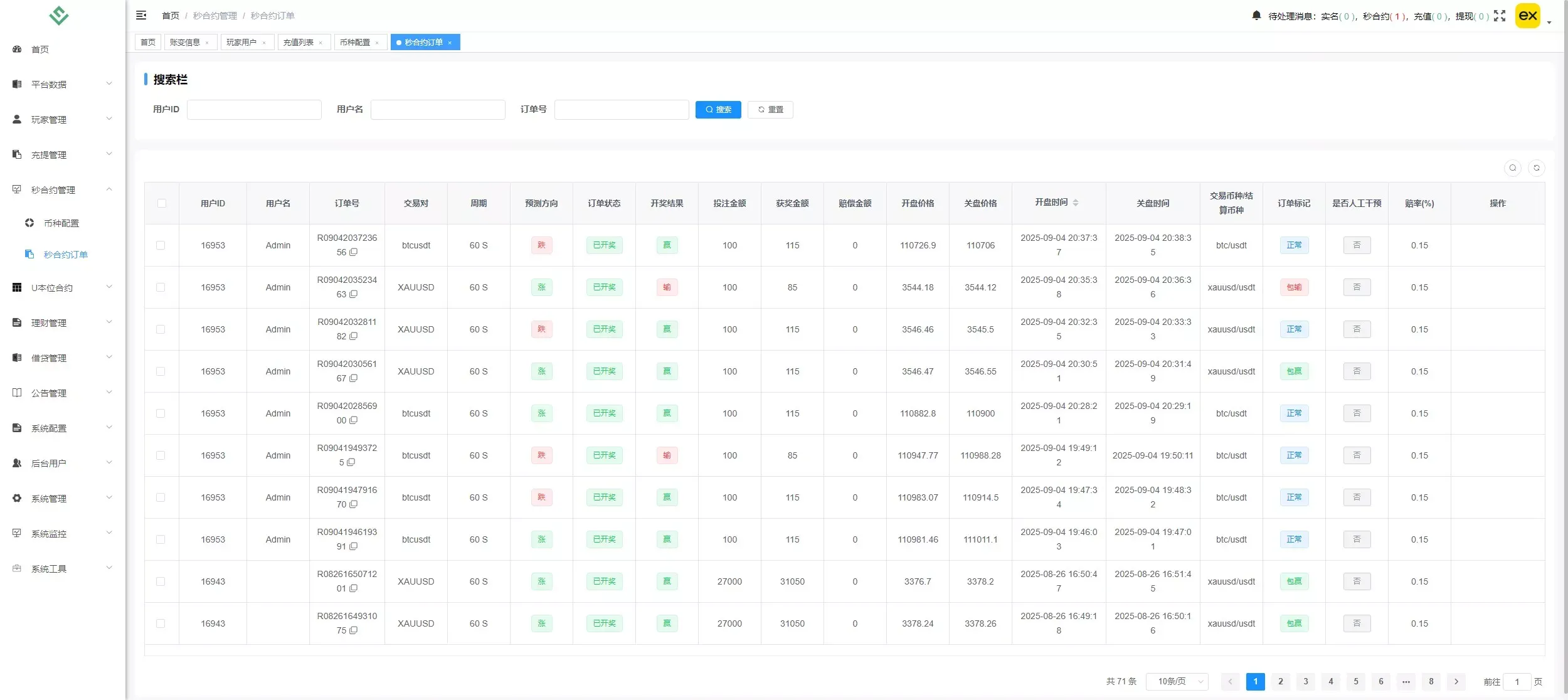This screenshot has width=1568, height=700.
Task: Refresh the table with the circular icon
Action: [x=1537, y=168]
